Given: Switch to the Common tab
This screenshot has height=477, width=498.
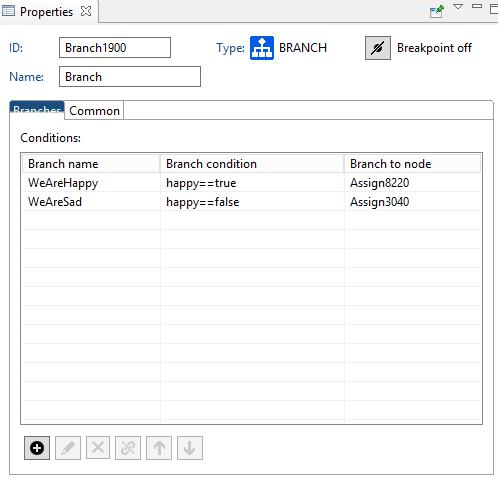Looking at the screenshot, I should pos(94,111).
